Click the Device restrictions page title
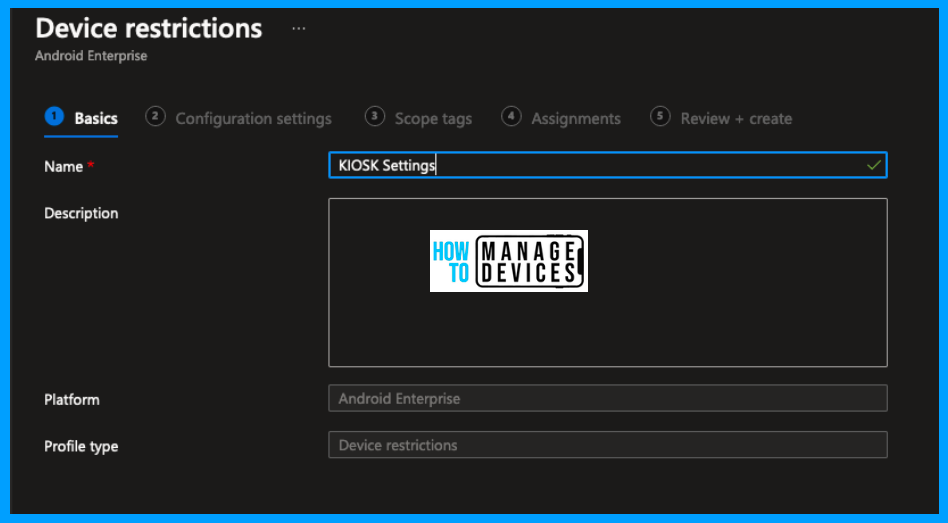Viewport: 948px width, 523px height. tap(149, 28)
